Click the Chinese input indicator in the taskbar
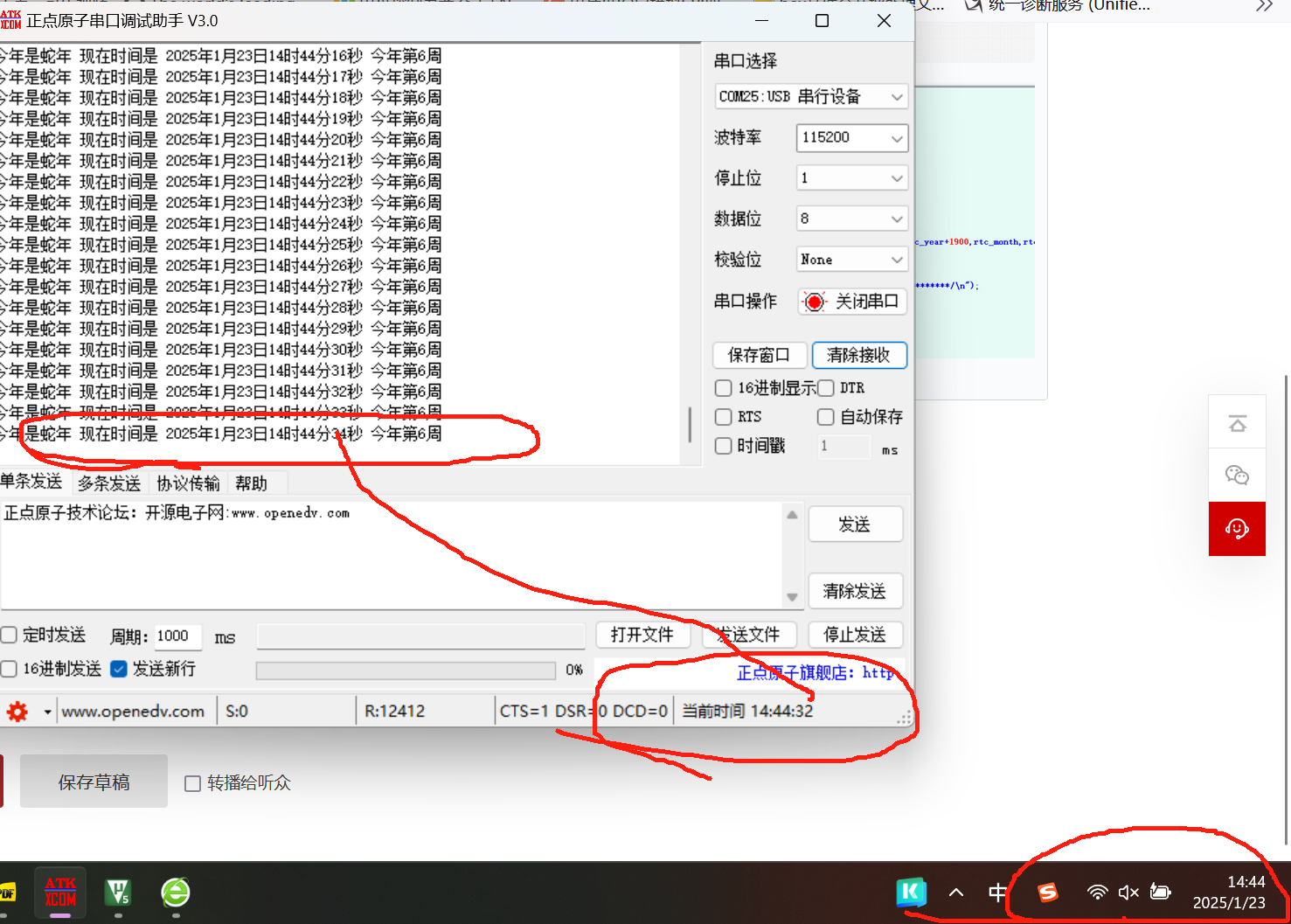 997,893
